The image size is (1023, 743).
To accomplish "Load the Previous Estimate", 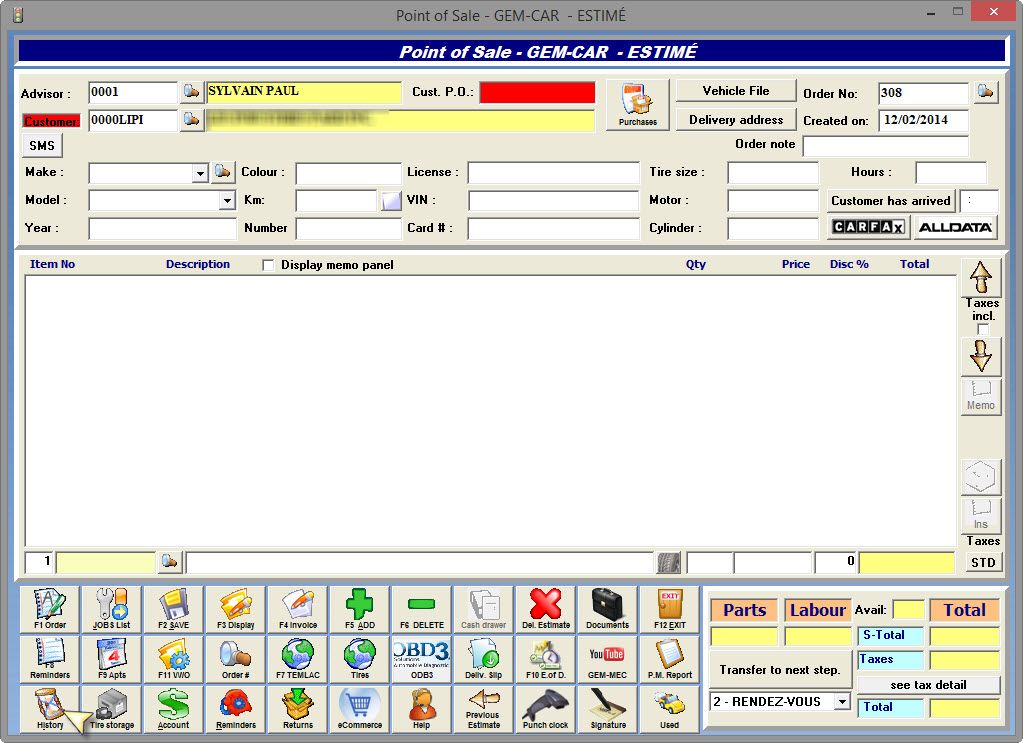I will click(x=483, y=709).
